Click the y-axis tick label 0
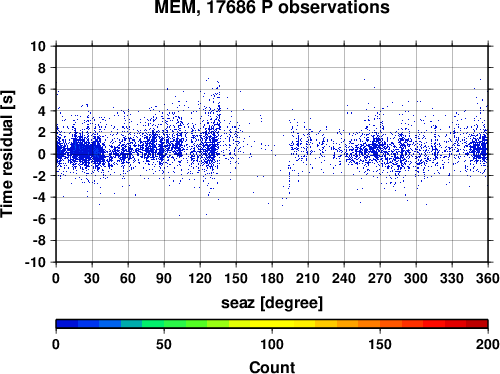500x374 pixels. point(42,154)
